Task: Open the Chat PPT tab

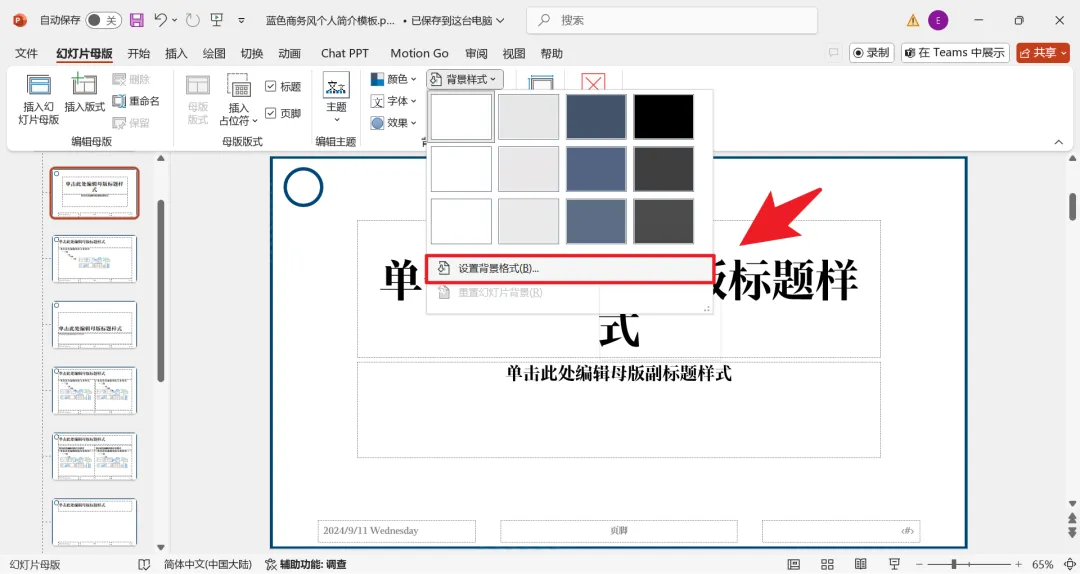Action: tap(344, 54)
